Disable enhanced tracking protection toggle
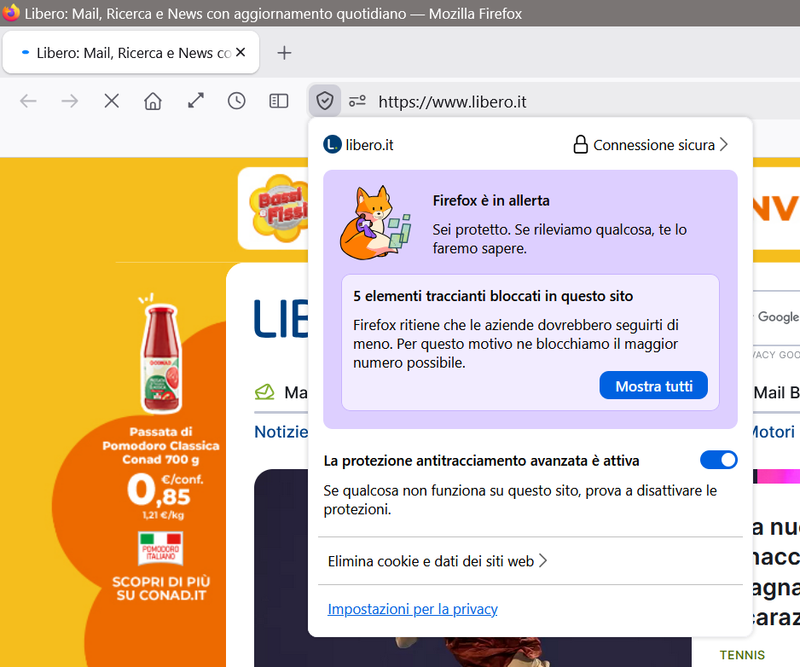Screen dimensions: 800x667 718,460
